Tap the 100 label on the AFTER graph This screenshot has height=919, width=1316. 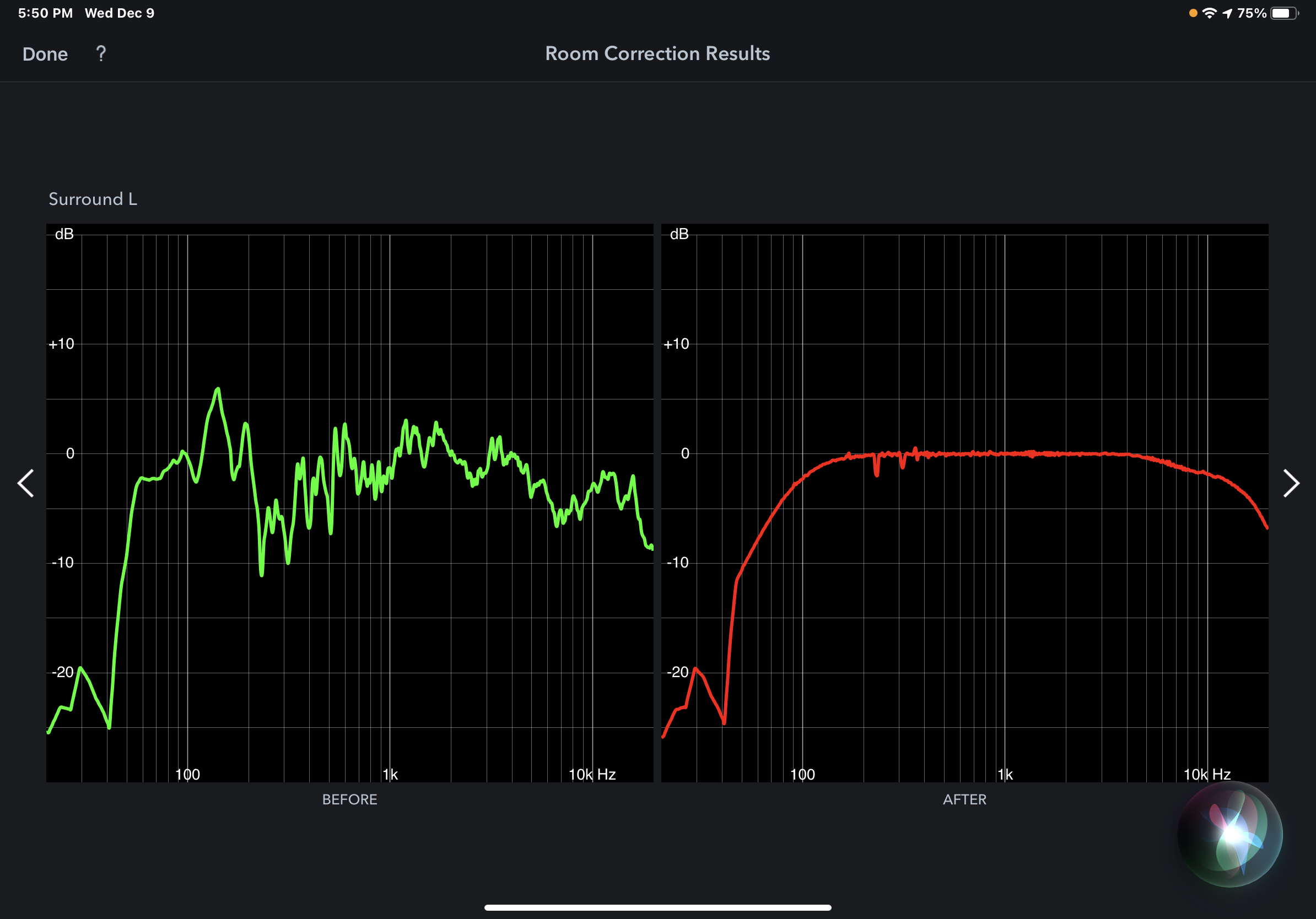click(802, 775)
